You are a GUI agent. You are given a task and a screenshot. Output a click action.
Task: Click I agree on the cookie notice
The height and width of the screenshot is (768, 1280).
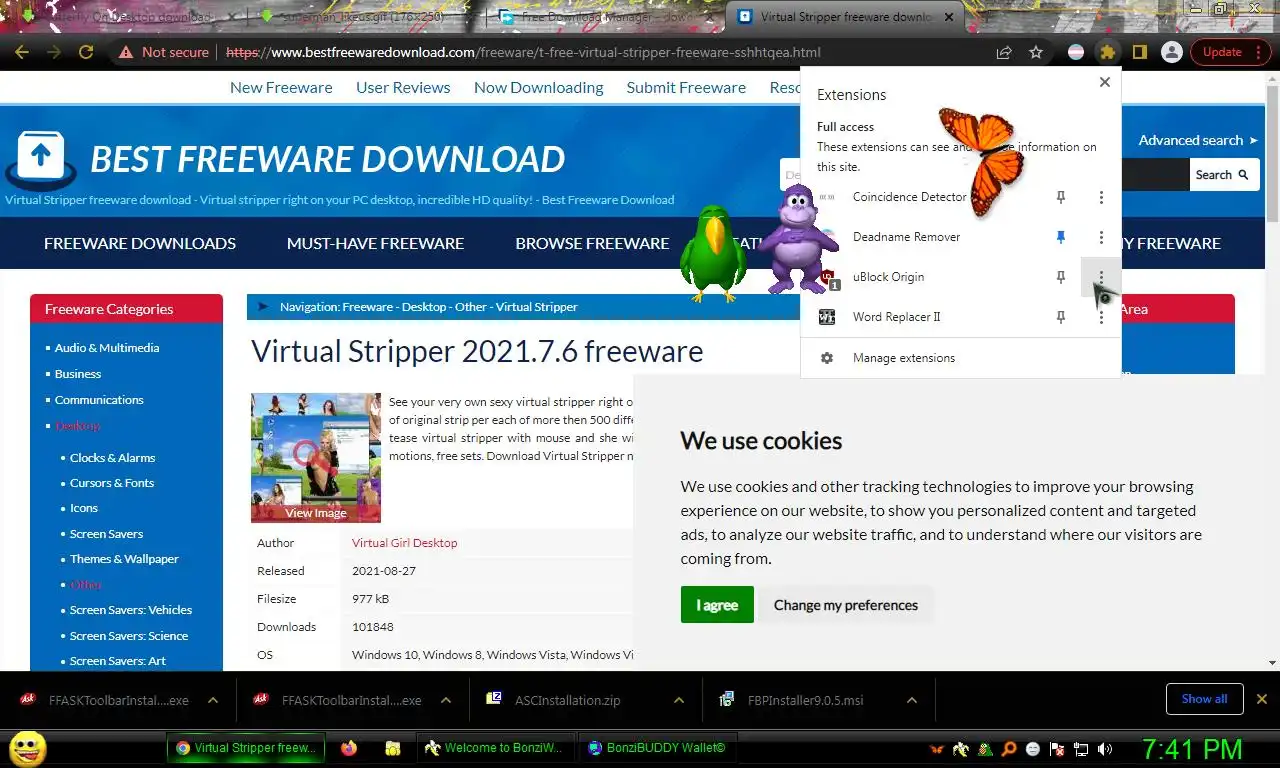coord(717,605)
